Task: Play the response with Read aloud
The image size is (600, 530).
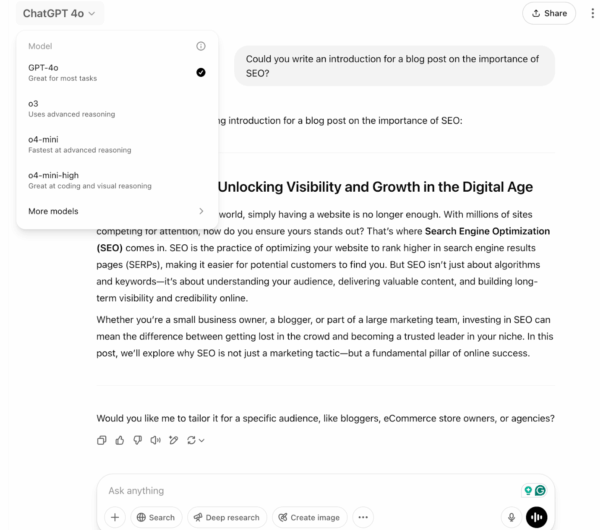Action: pyautogui.click(x=155, y=440)
